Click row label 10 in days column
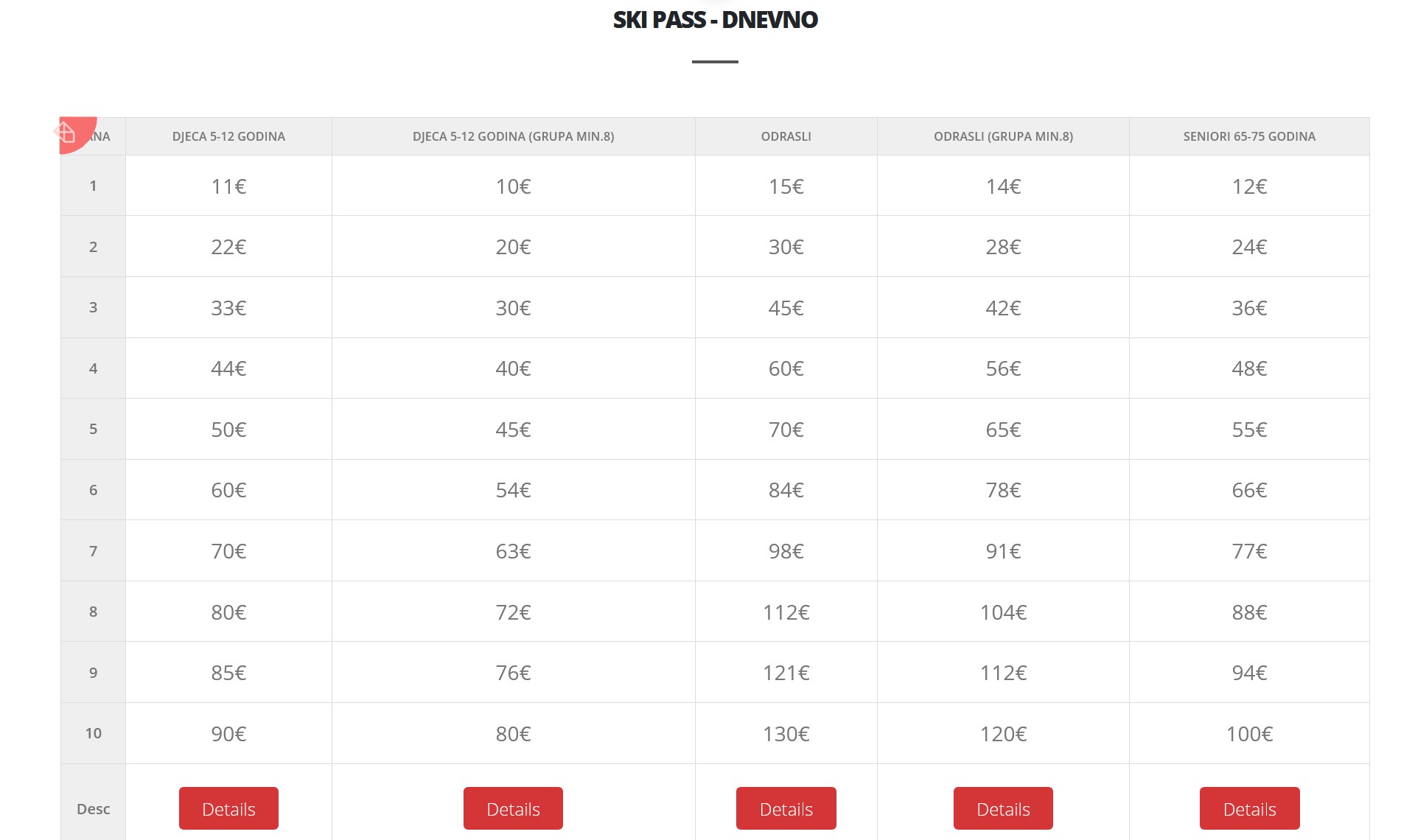Viewport: 1415px width, 840px height. click(93, 733)
